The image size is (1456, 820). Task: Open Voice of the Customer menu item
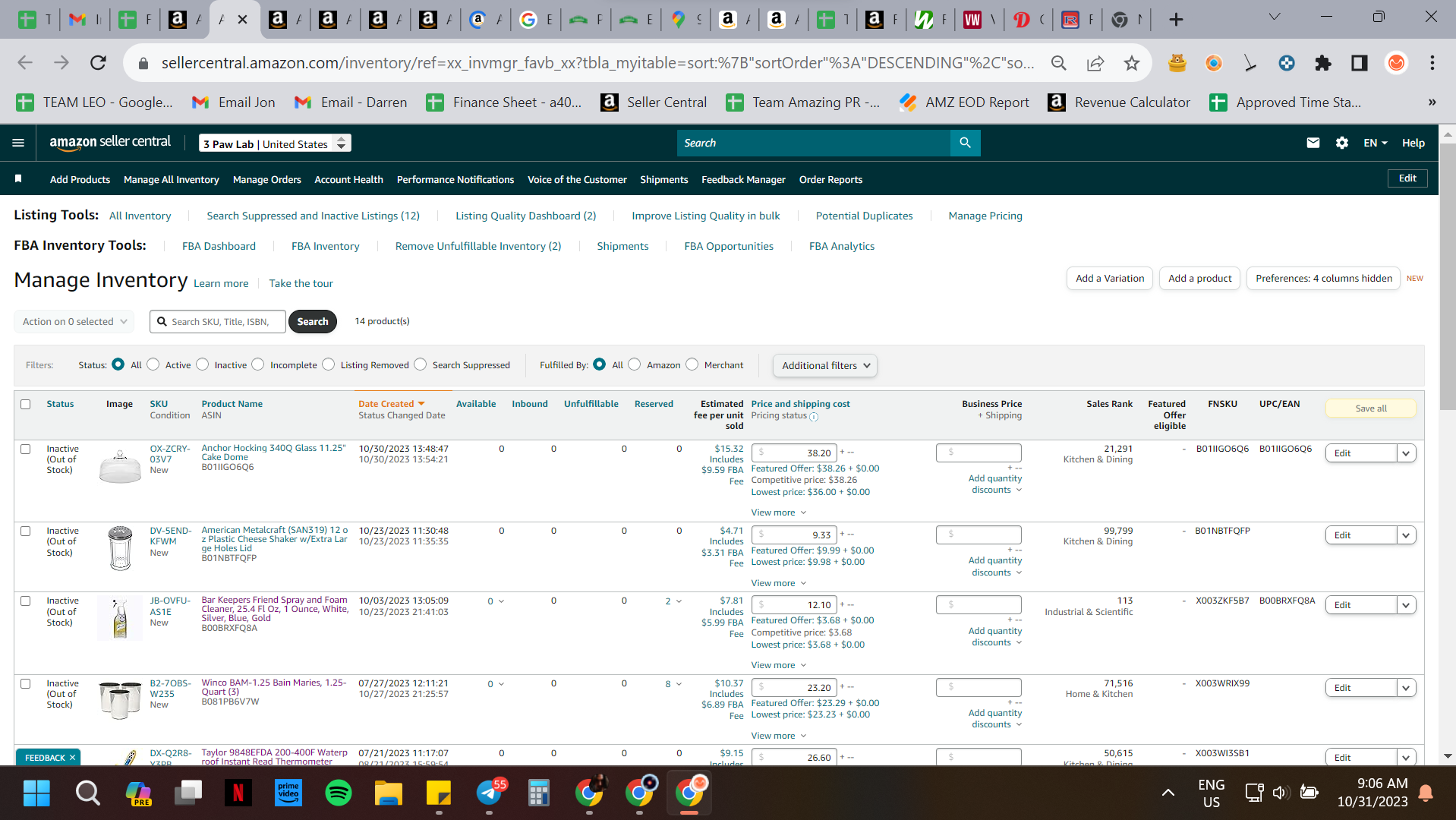(x=577, y=179)
